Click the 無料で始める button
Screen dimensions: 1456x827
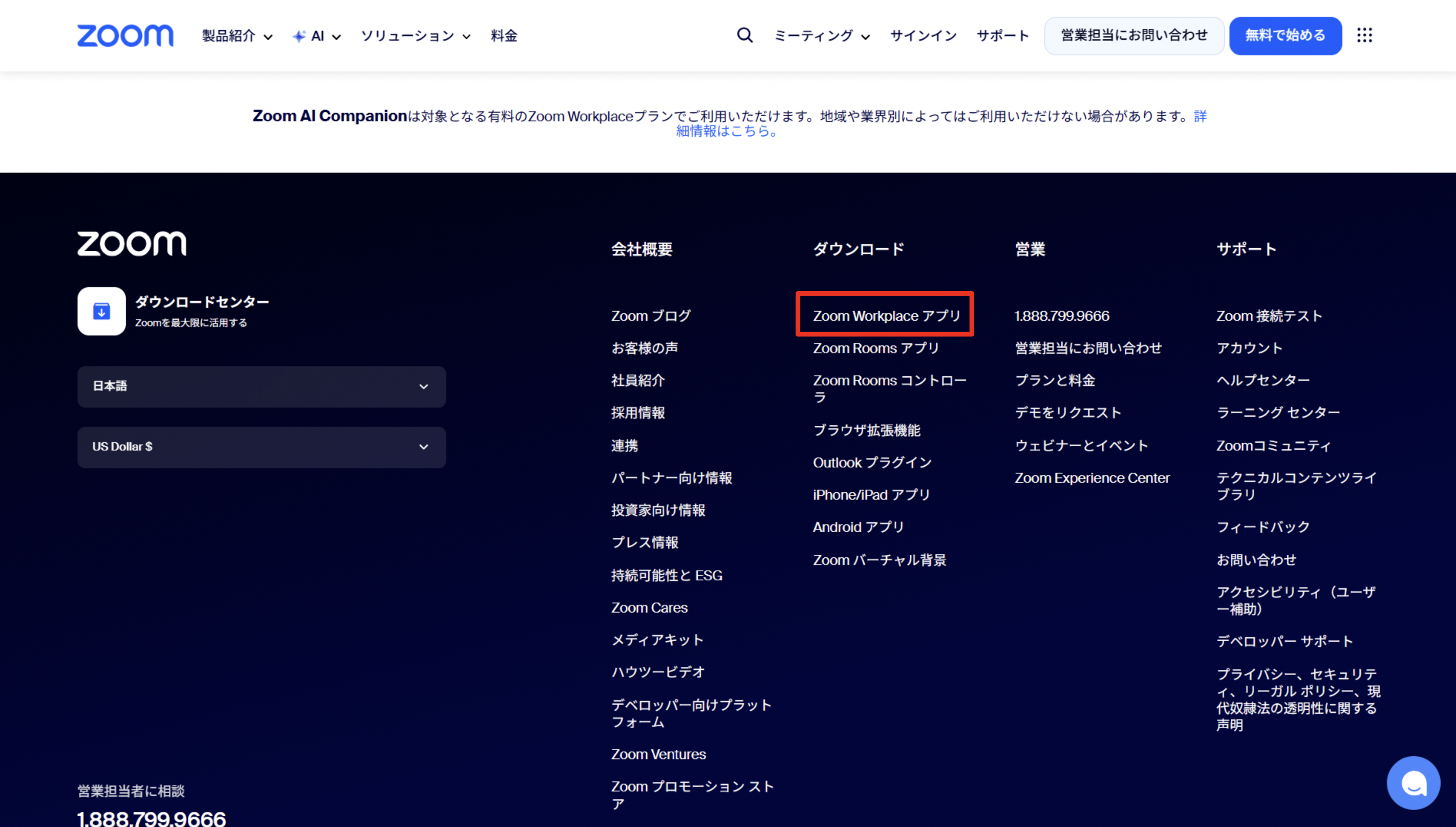pos(1285,36)
